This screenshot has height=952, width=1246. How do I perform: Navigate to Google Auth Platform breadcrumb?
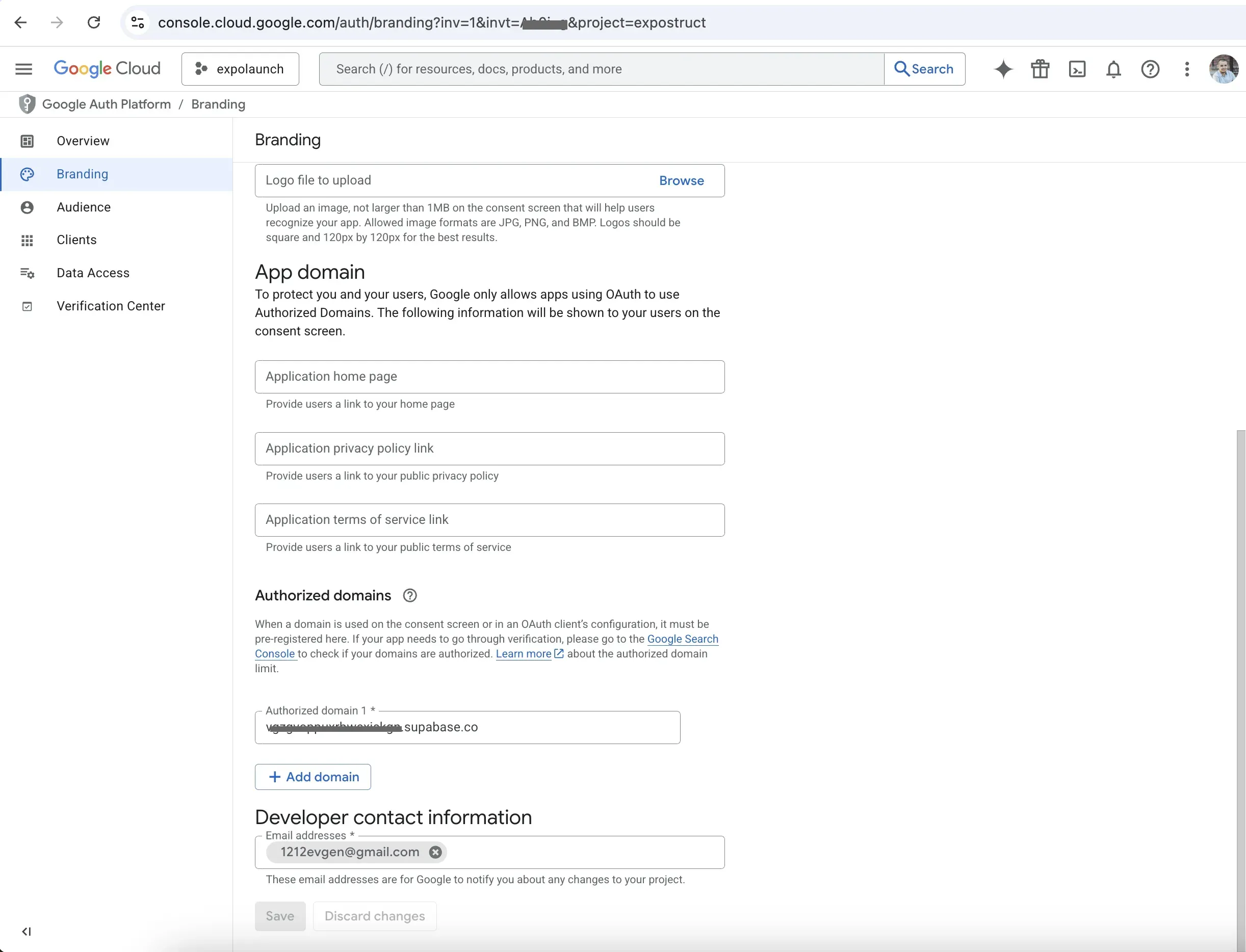[107, 104]
